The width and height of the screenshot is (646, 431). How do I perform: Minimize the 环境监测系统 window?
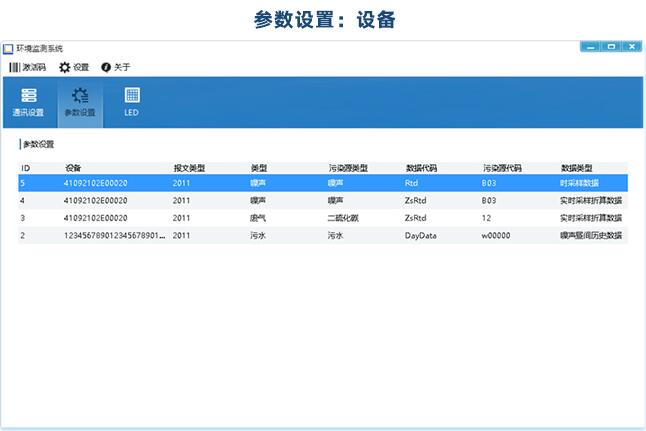591,47
